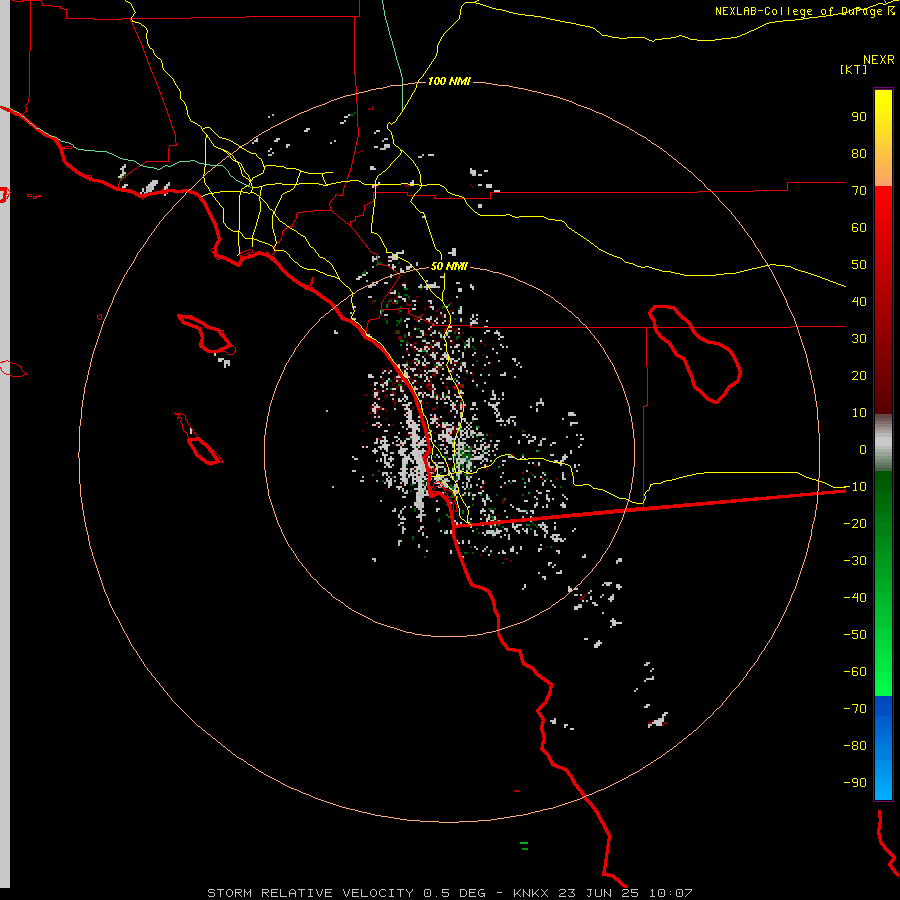The image size is (900, 900).
Task: Click the San Clemente Island outline
Action: point(199,439)
